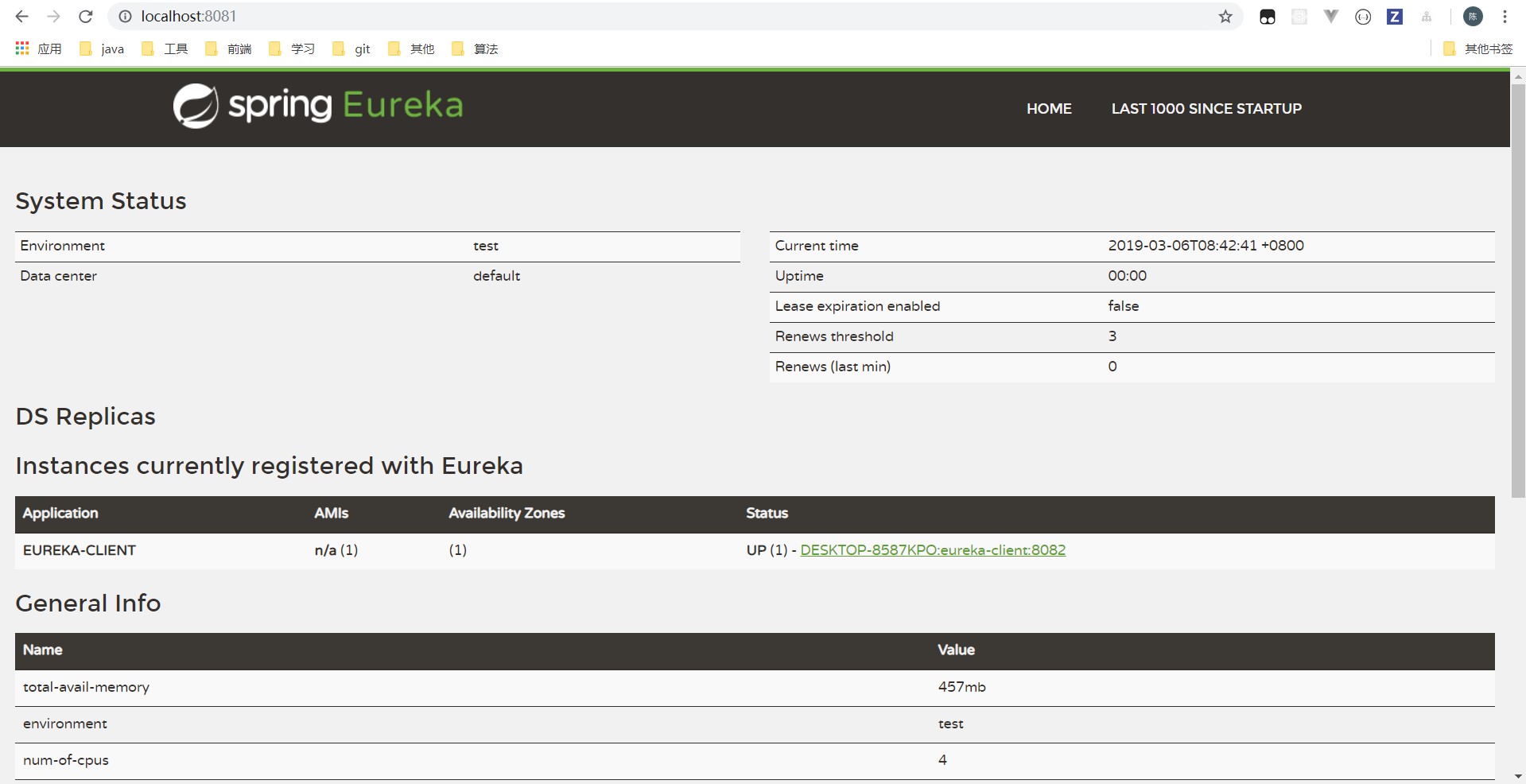Click the Name column header
The height and width of the screenshot is (784, 1526).
43,650
